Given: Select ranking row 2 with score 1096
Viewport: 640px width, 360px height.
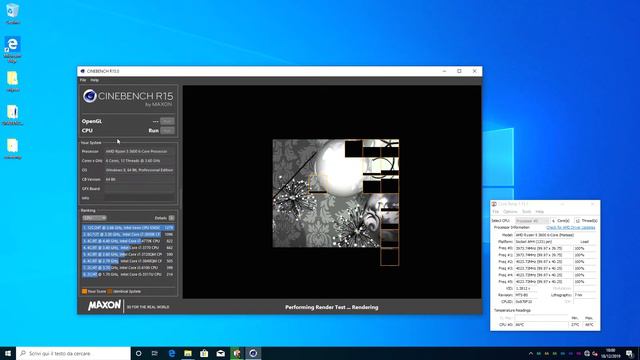Looking at the screenshot, I should click(x=128, y=234).
